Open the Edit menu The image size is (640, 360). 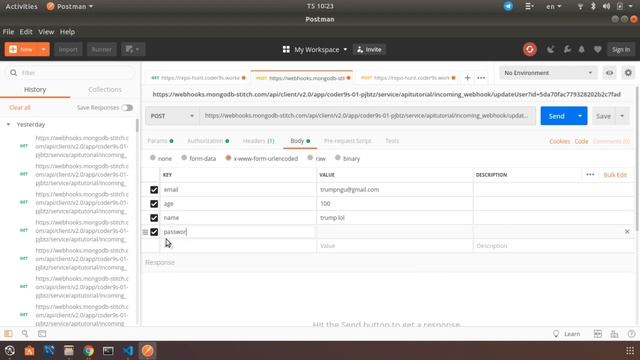click(x=26, y=31)
